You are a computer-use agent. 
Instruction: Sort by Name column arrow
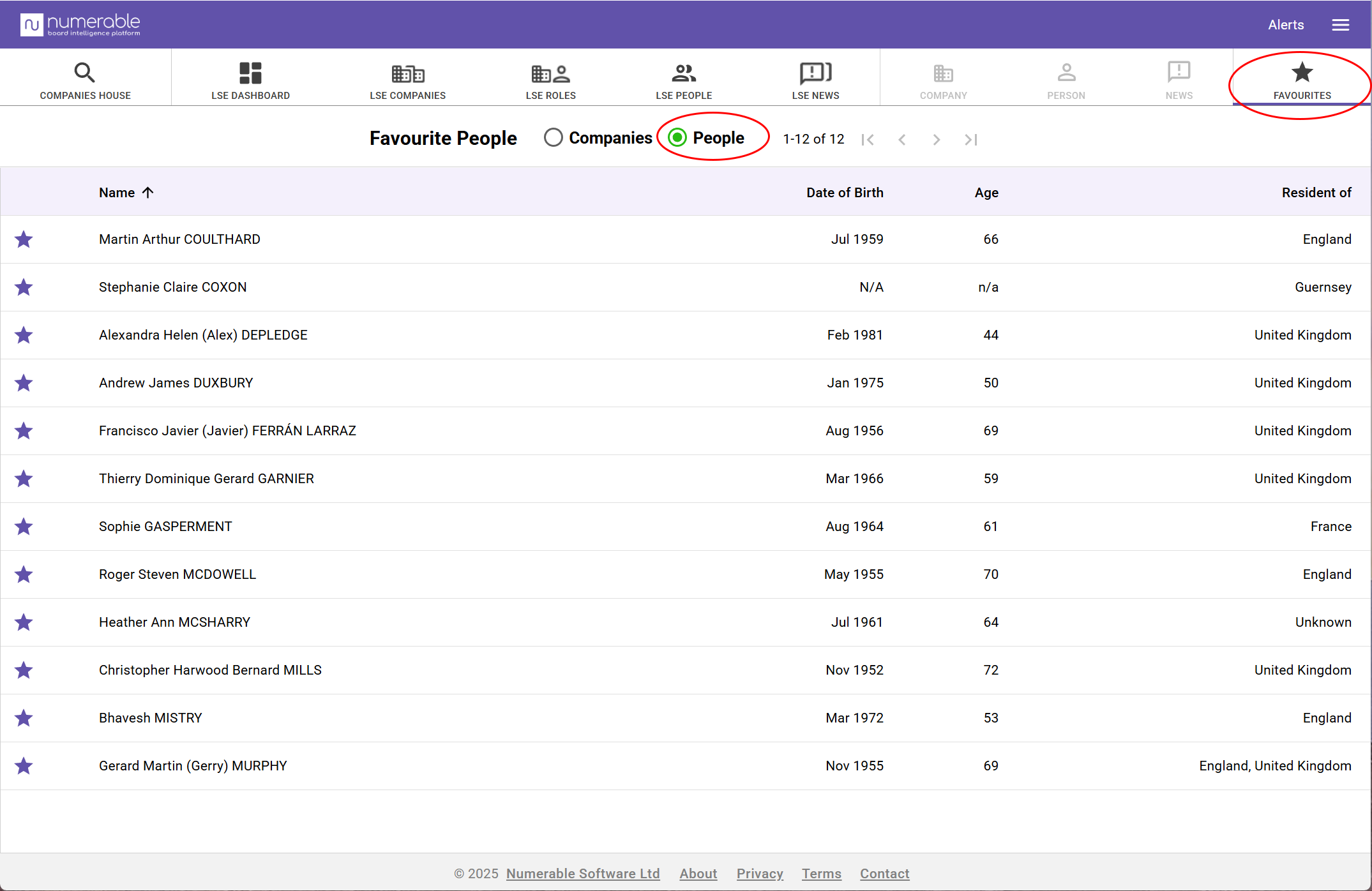[147, 193]
